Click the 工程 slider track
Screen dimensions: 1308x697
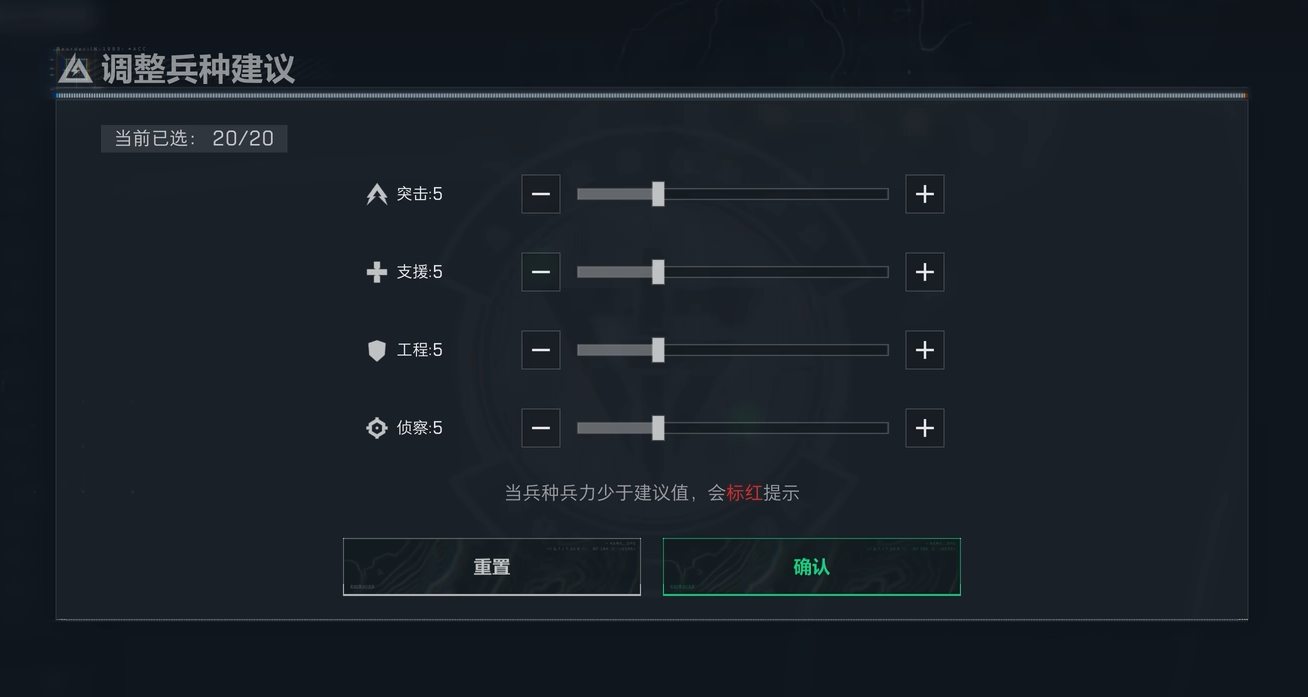pos(733,350)
